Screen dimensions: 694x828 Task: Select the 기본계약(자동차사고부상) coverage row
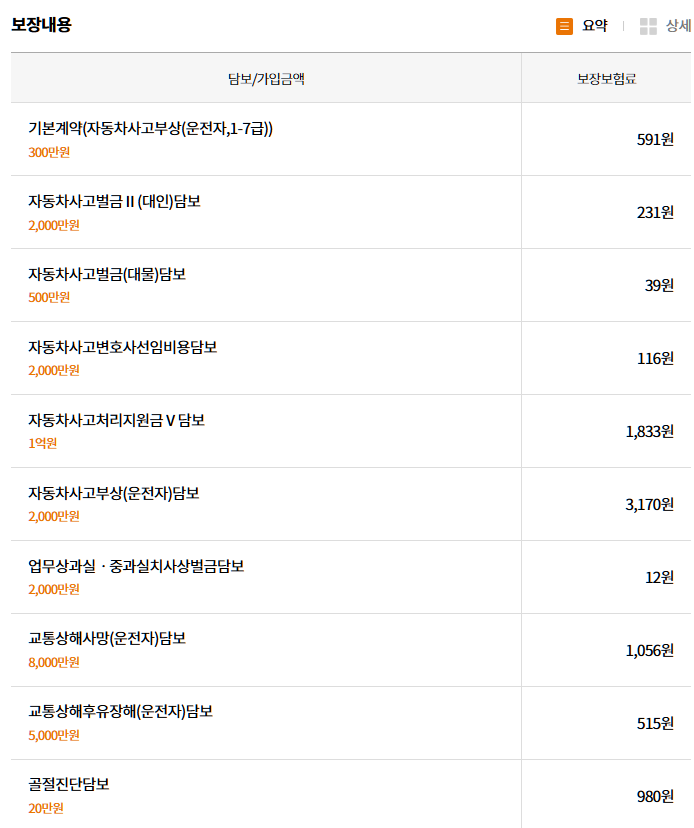pos(150,128)
